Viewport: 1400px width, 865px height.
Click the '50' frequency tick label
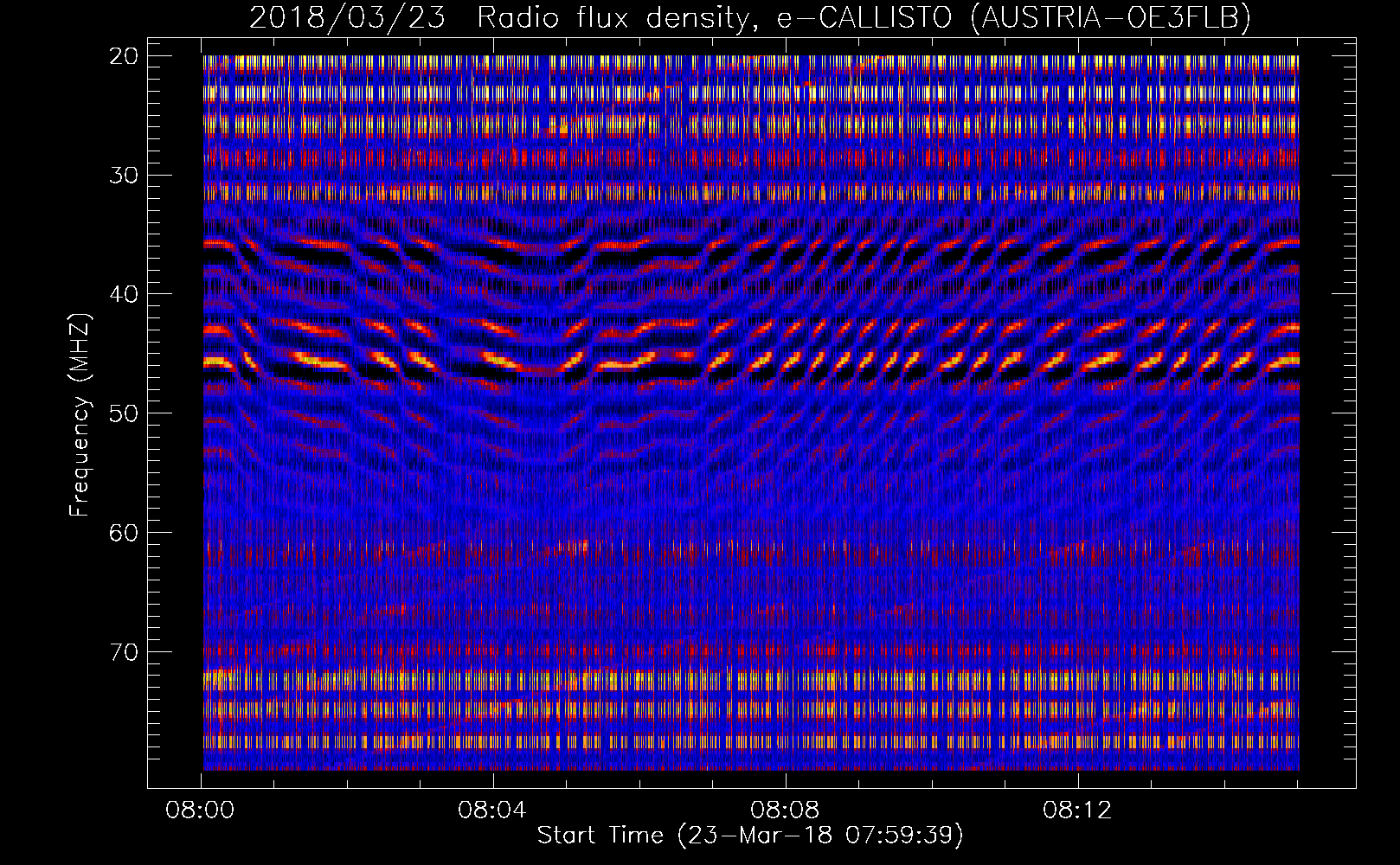point(125,413)
